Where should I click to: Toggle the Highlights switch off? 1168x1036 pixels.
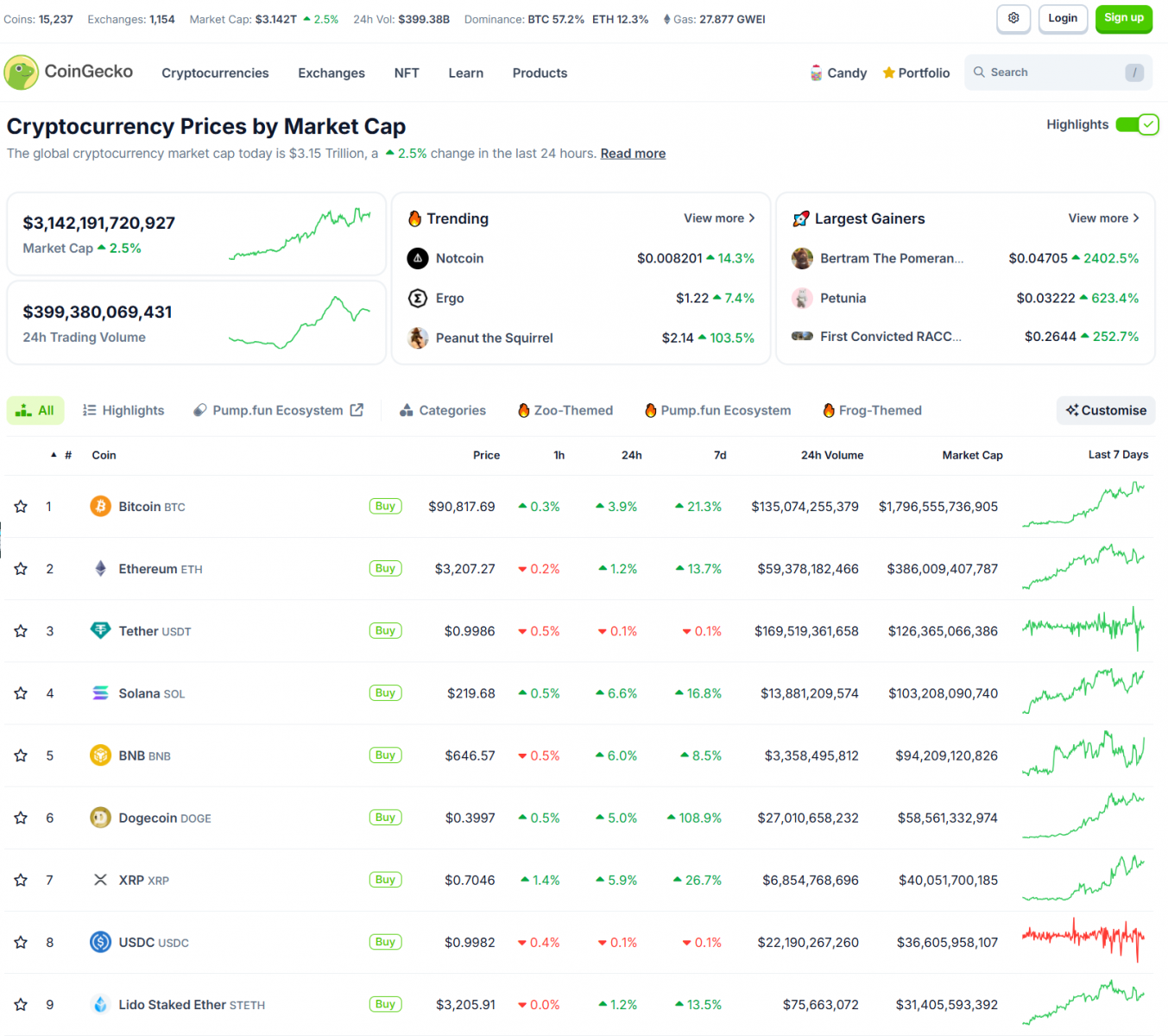coord(1137,124)
